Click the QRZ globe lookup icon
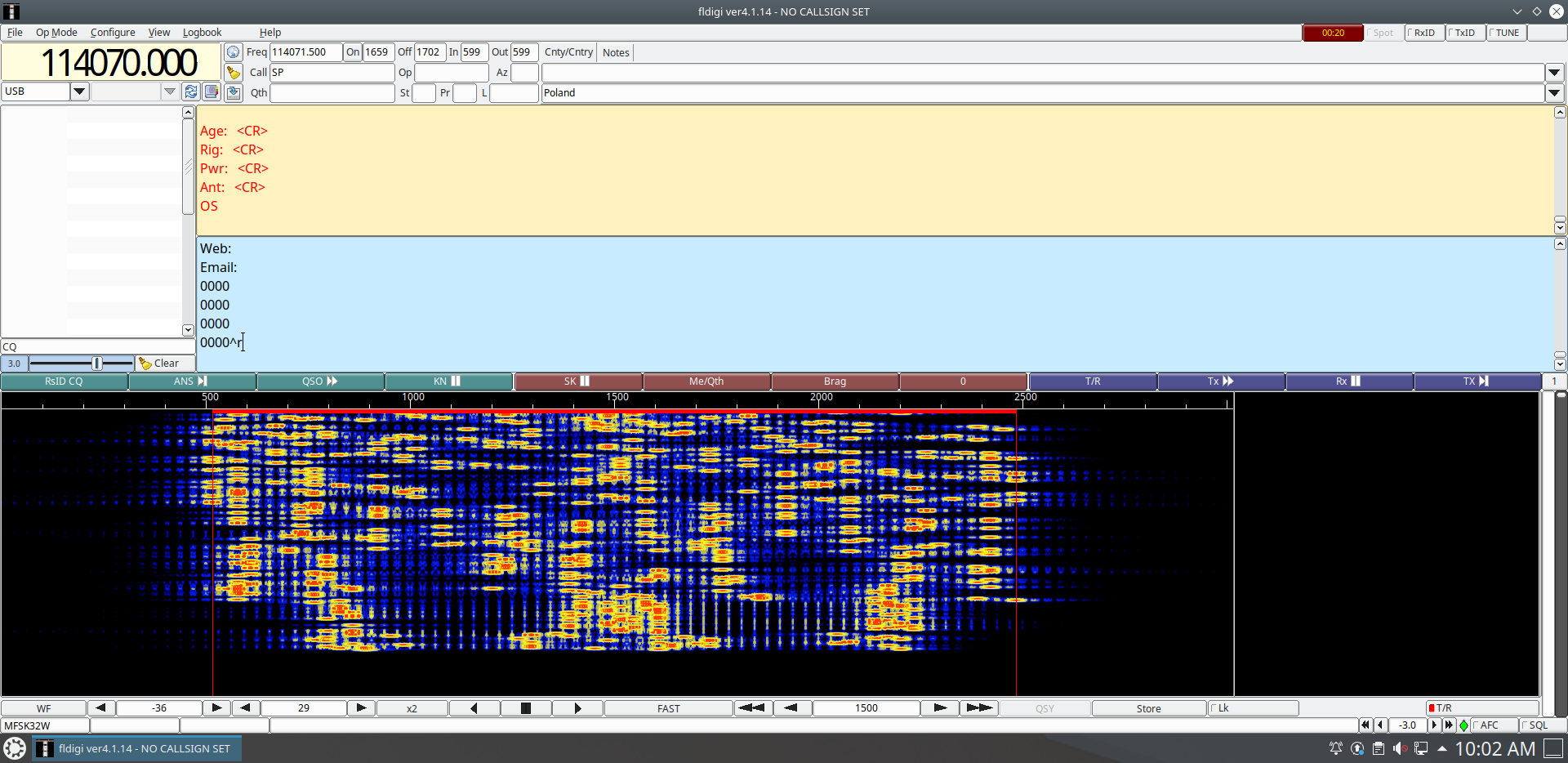This screenshot has height=763, width=1568. [234, 52]
